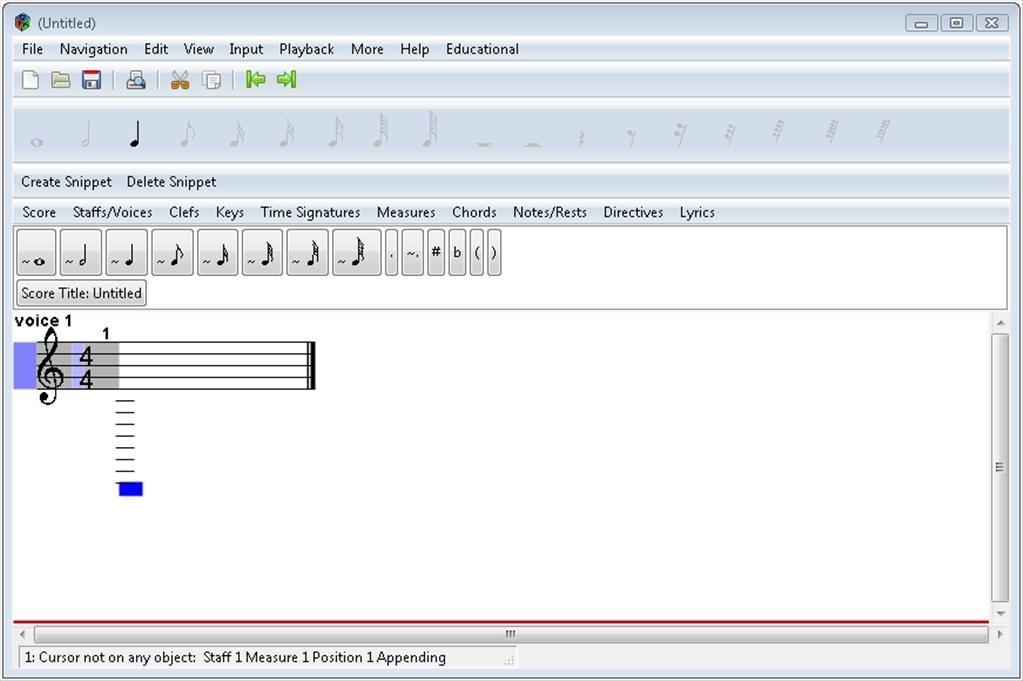Screen dimensions: 1023x681
Task: Open the Edit menu
Action: click(x=156, y=49)
